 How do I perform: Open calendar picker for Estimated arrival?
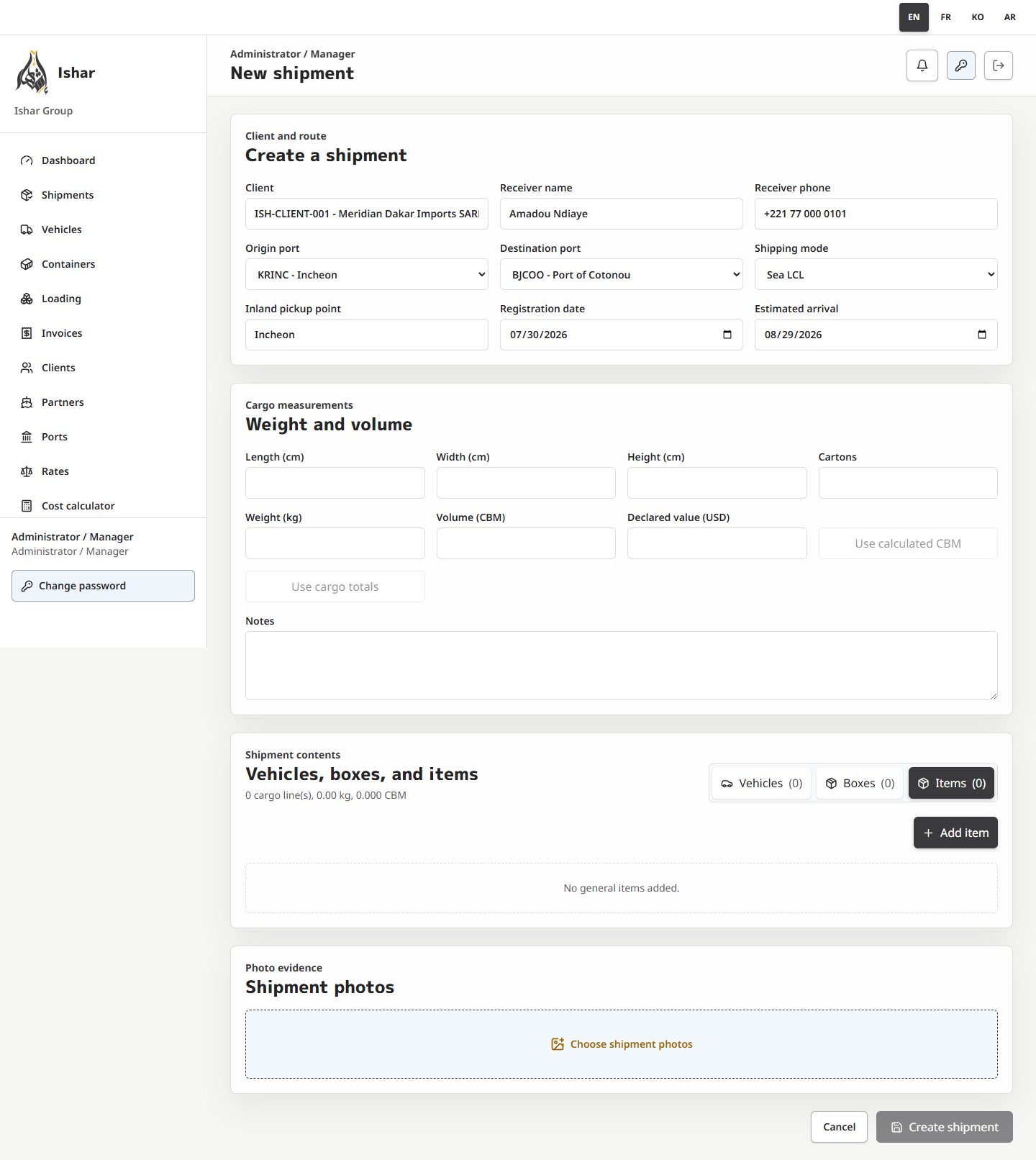tap(982, 335)
